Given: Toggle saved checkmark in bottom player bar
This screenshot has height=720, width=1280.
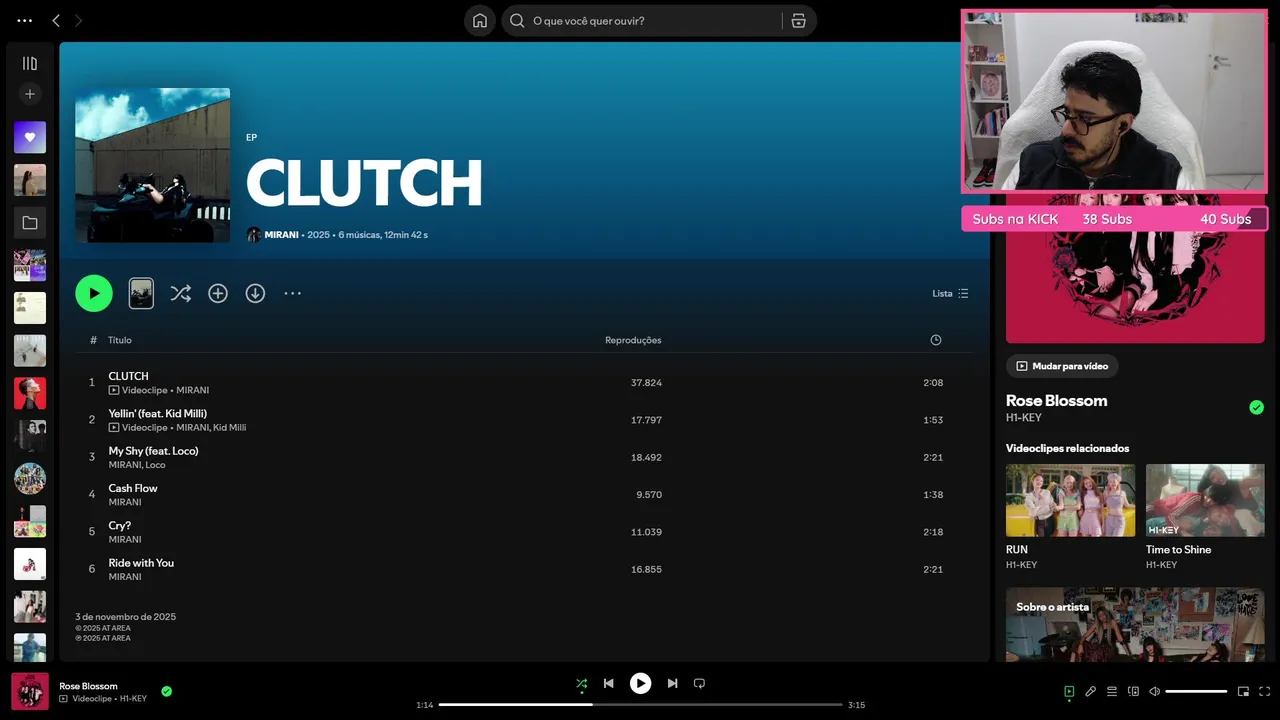Looking at the screenshot, I should tap(167, 691).
